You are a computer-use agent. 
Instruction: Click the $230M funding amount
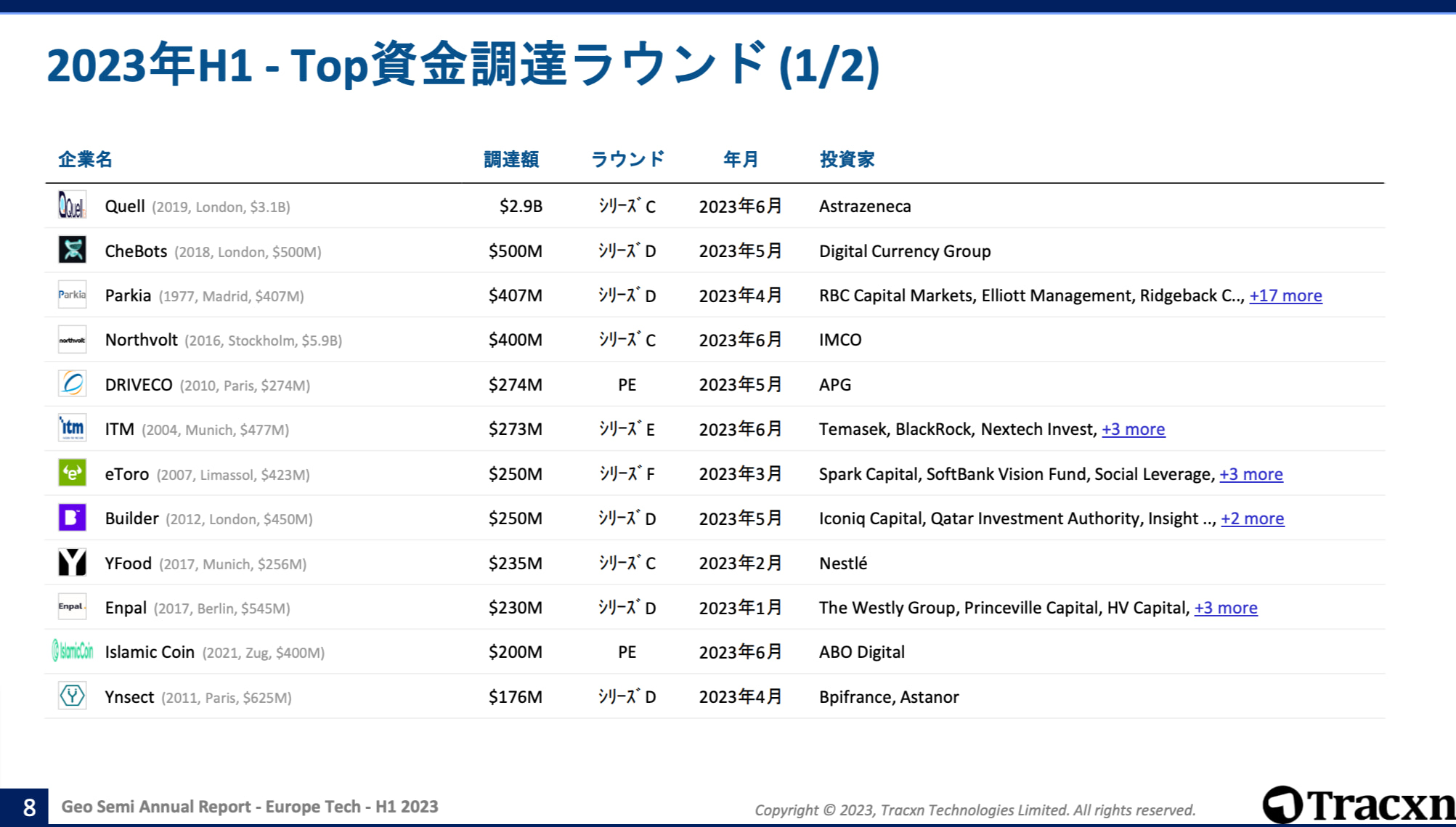(x=515, y=608)
